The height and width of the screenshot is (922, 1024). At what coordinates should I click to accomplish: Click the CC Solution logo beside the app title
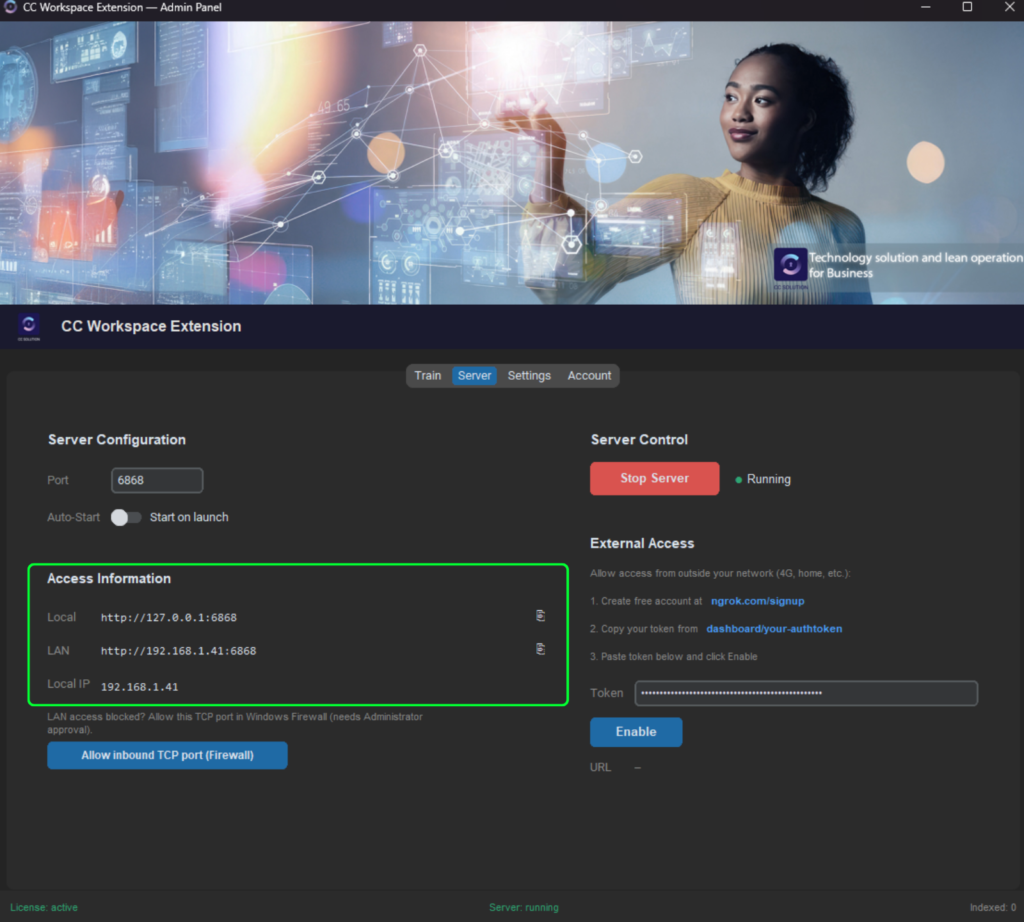28,326
